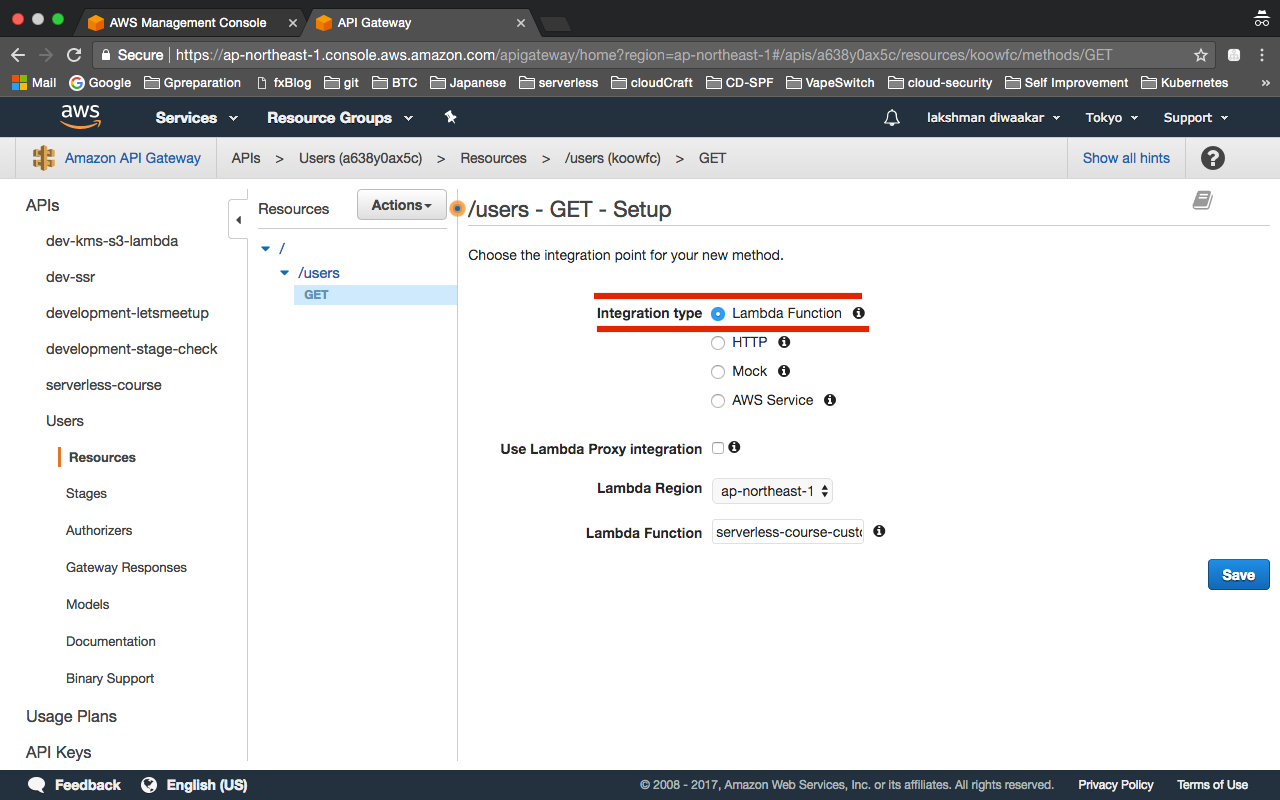
Task: Click inside the Lambda Function input field
Action: 787,531
